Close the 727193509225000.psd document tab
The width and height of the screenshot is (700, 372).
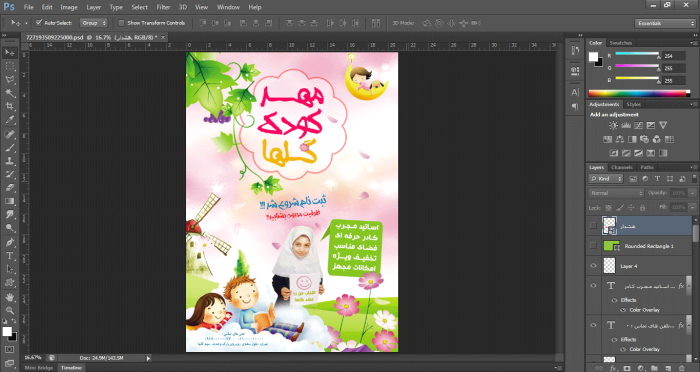(163, 38)
